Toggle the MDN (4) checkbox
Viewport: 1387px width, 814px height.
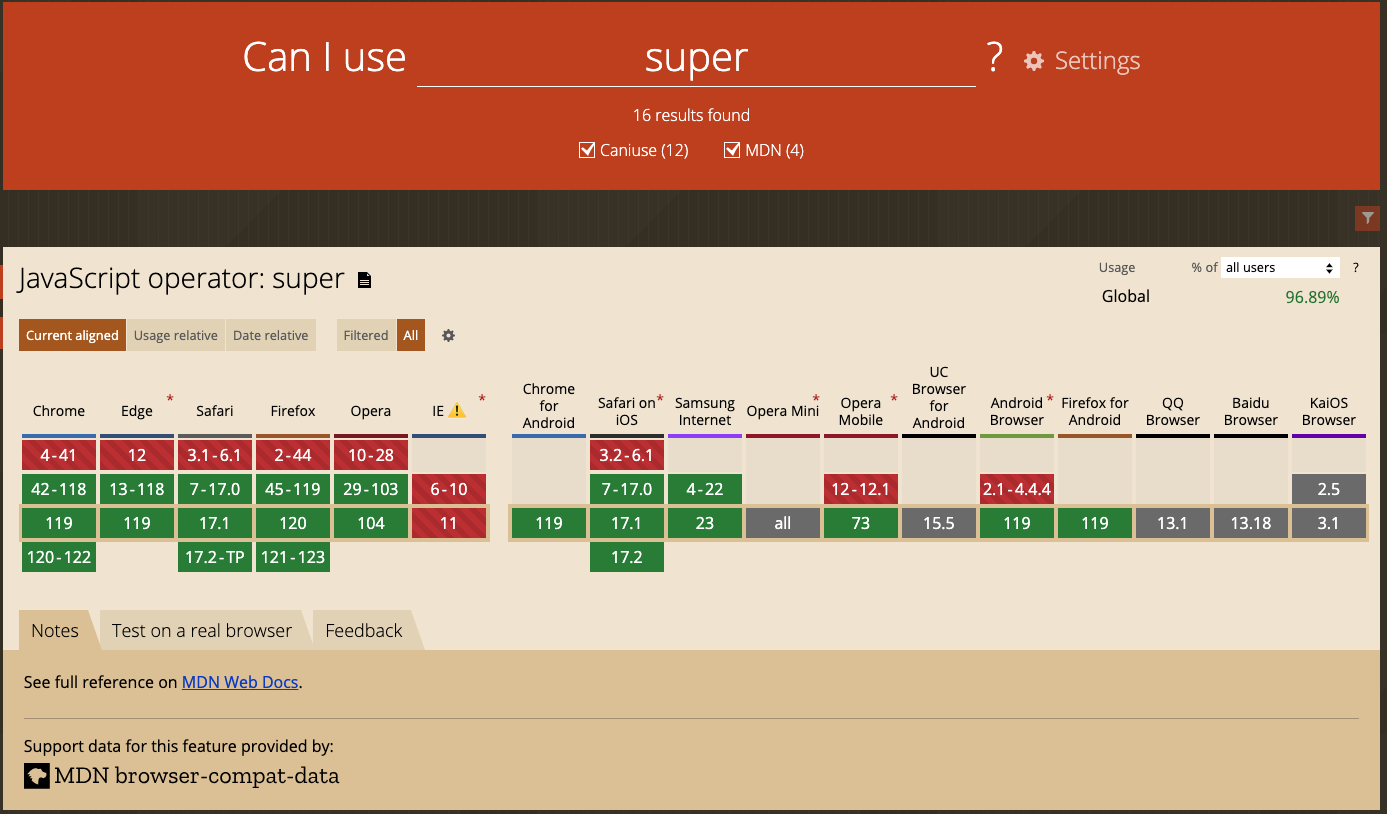pos(733,150)
